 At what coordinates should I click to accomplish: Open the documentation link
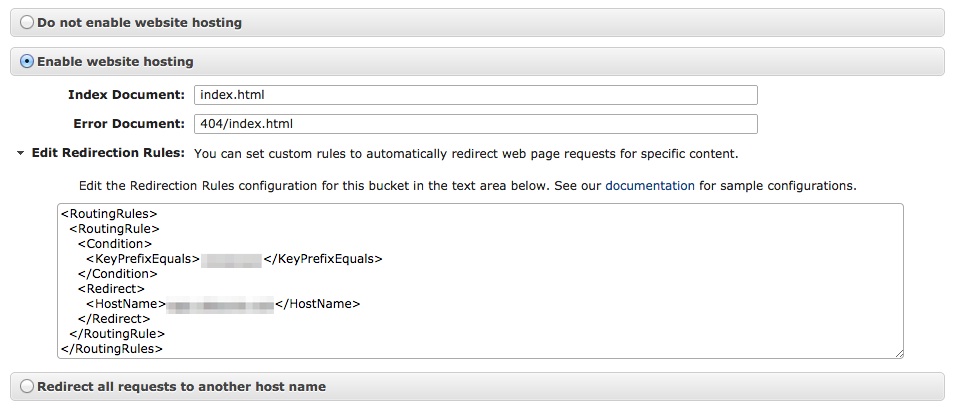(649, 186)
